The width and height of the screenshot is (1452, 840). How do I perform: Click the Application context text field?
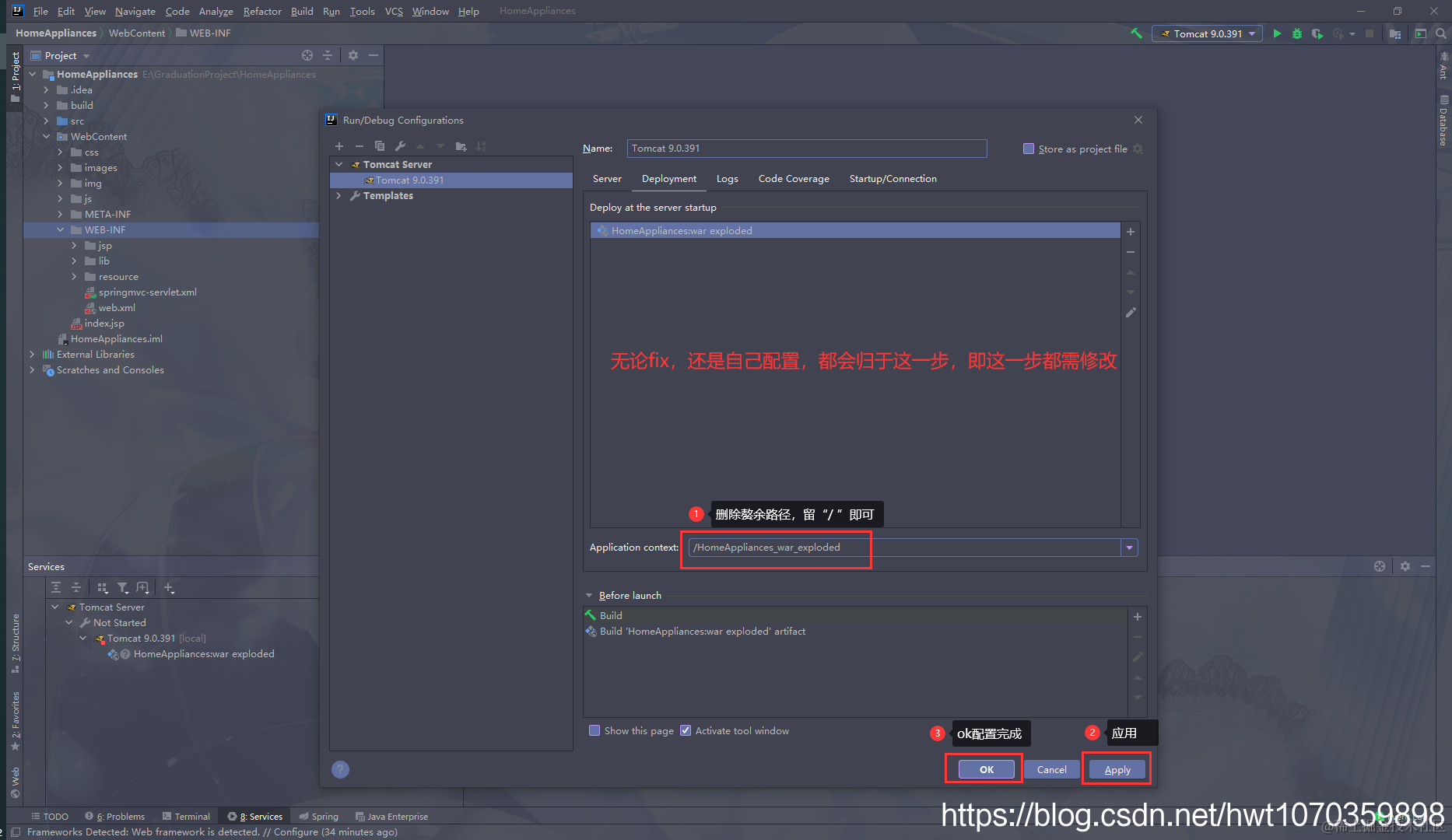coord(904,548)
